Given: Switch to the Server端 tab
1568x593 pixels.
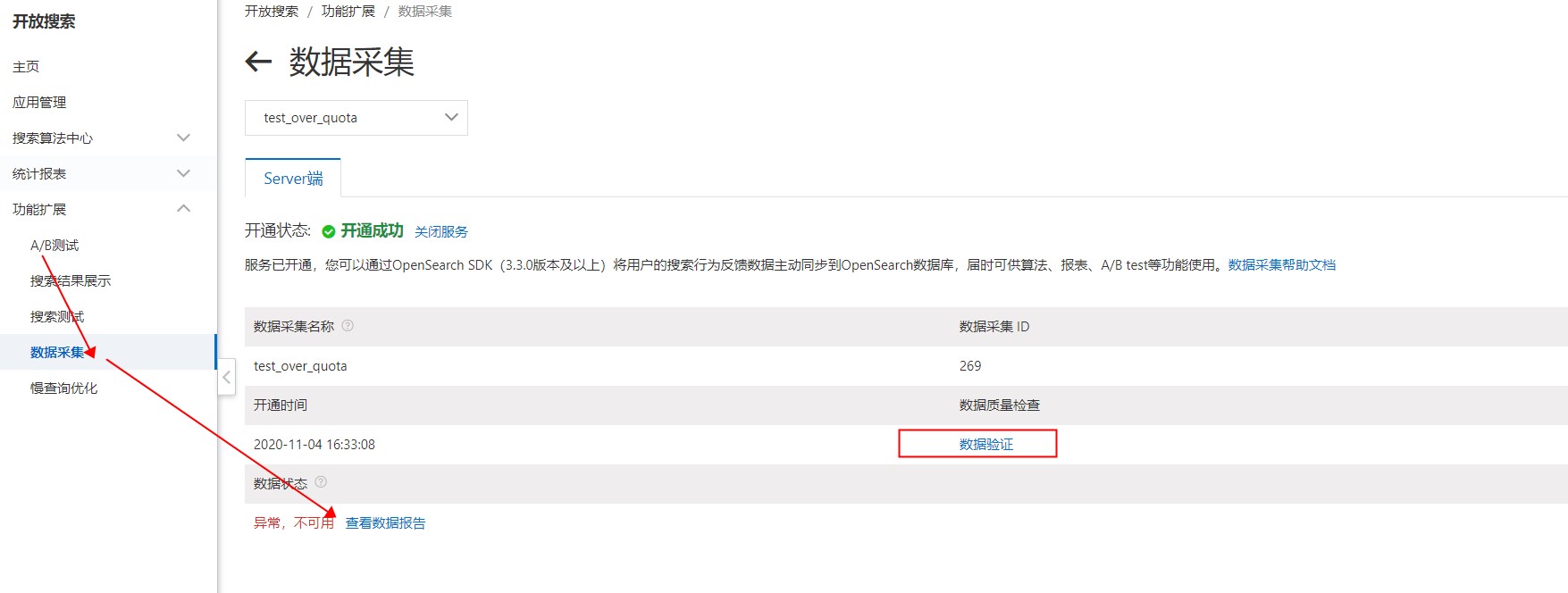Looking at the screenshot, I should [293, 179].
